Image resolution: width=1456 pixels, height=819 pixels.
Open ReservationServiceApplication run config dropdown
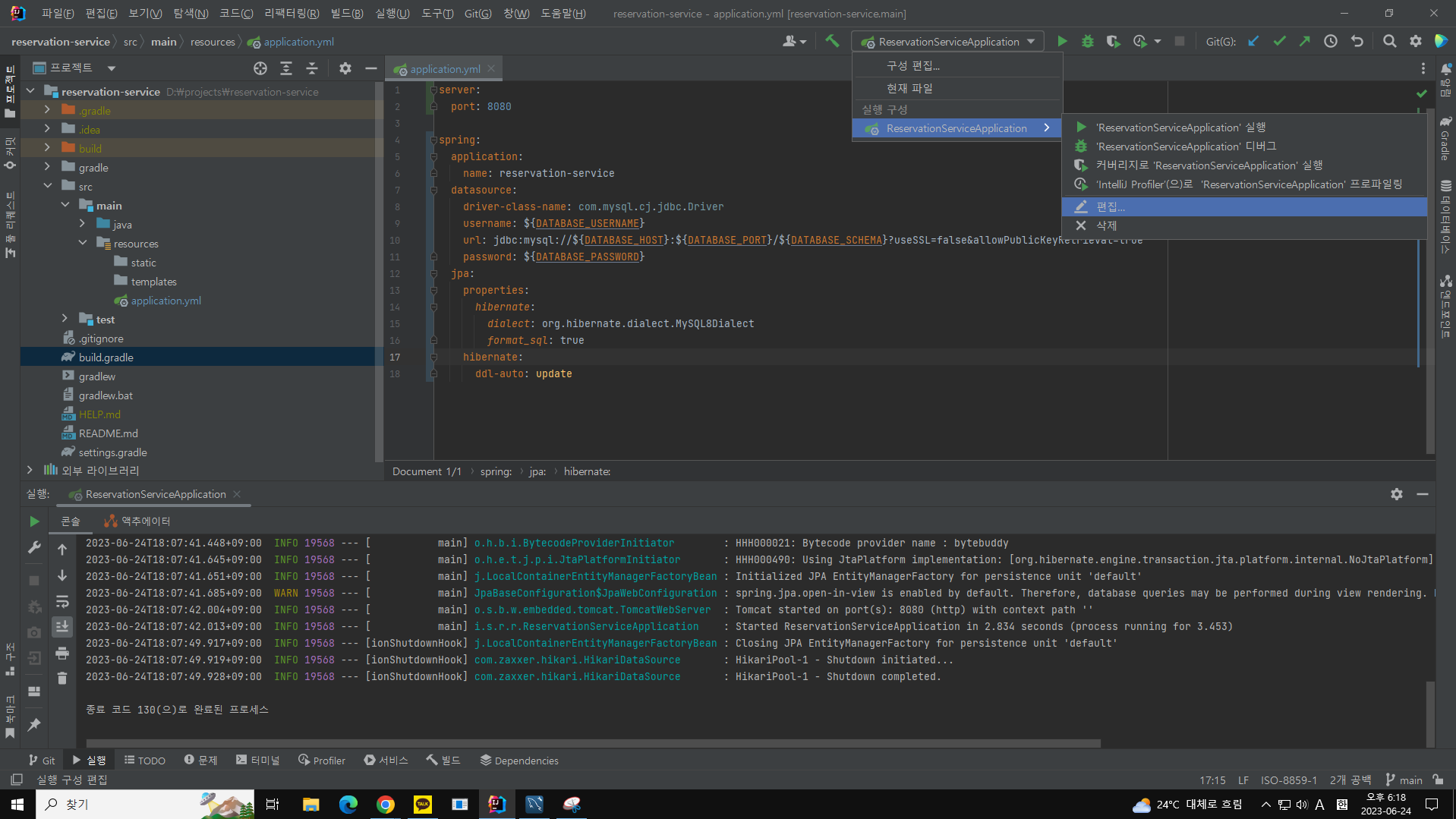coord(948,42)
